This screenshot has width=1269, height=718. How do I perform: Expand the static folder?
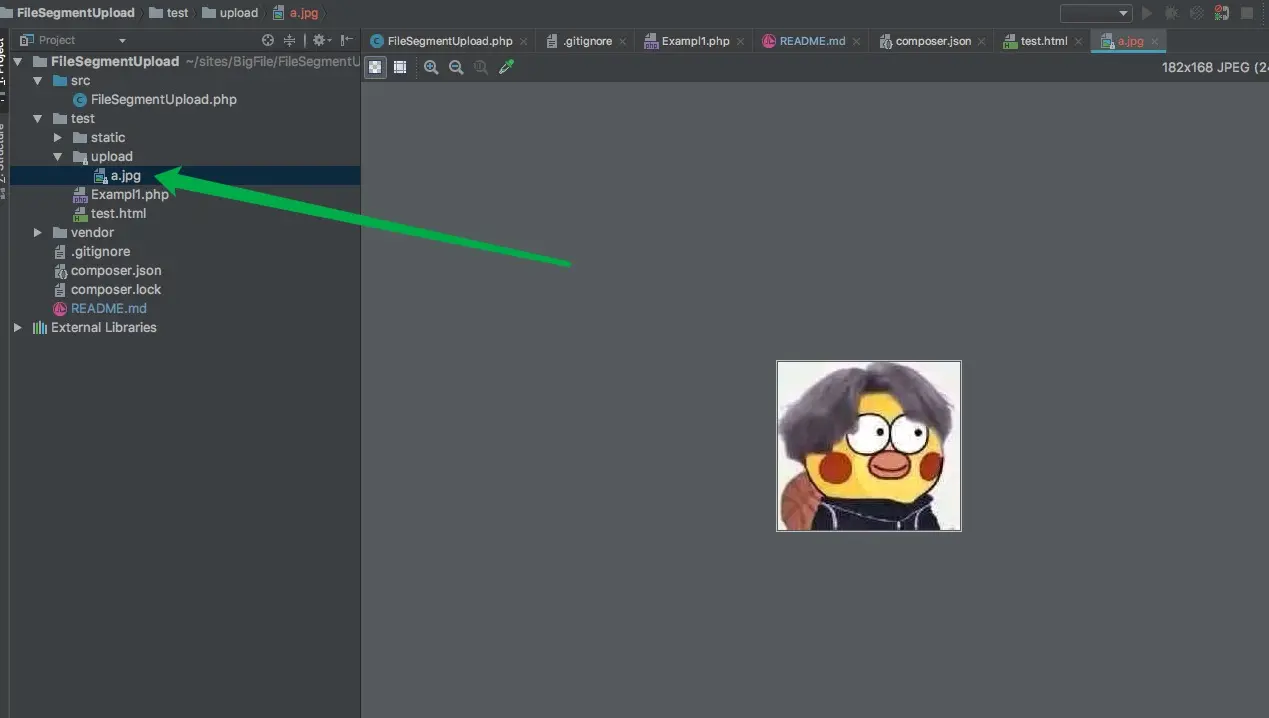58,137
